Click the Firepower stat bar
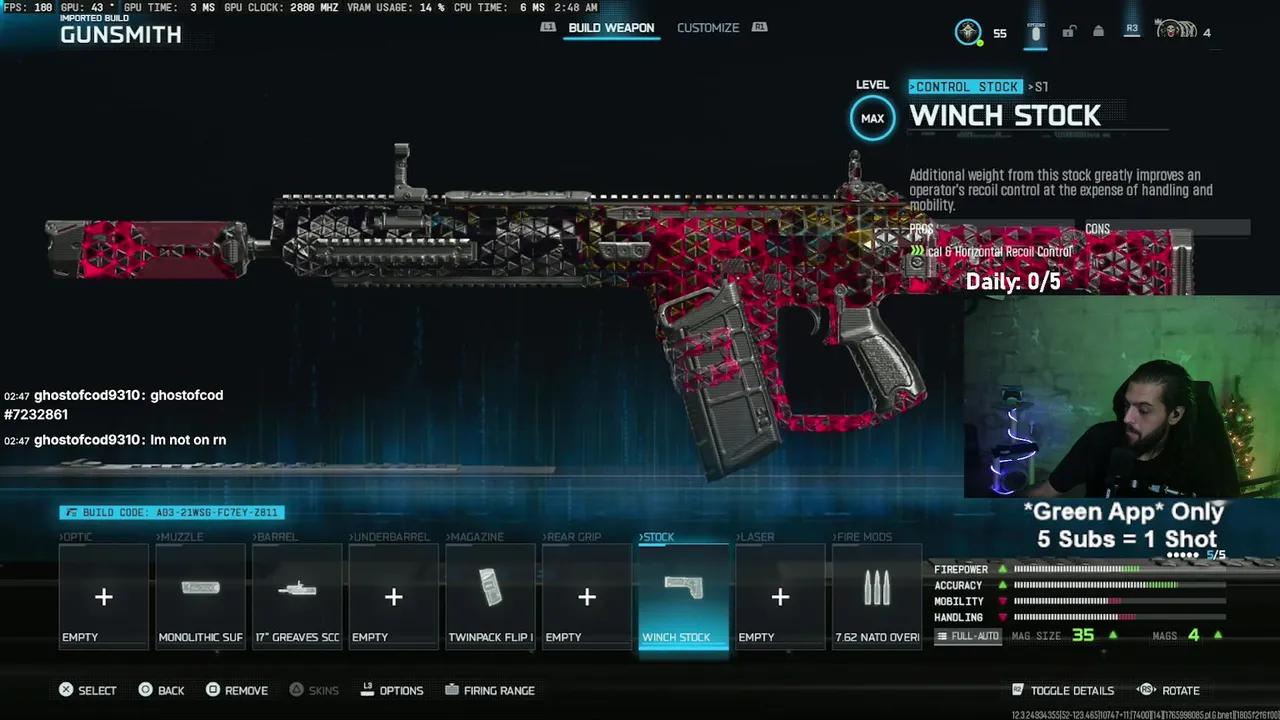 coord(1120,569)
